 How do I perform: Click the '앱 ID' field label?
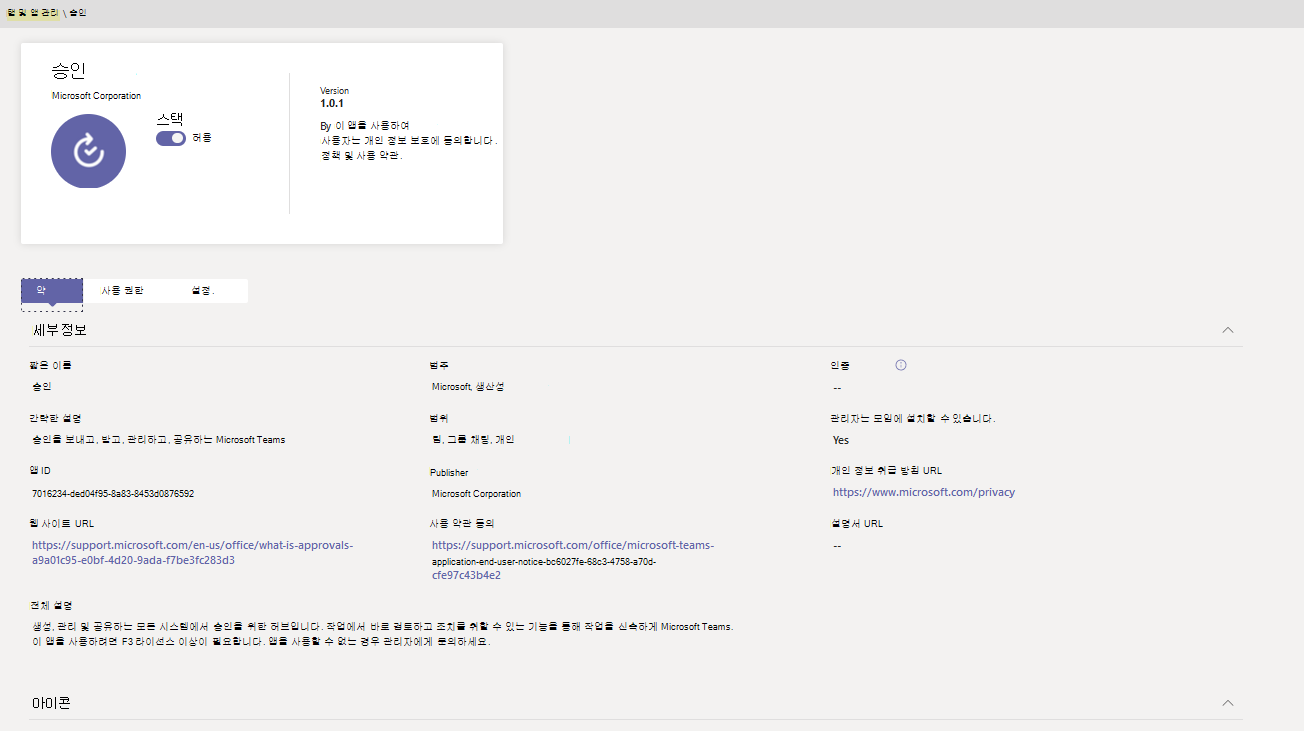coord(41,471)
